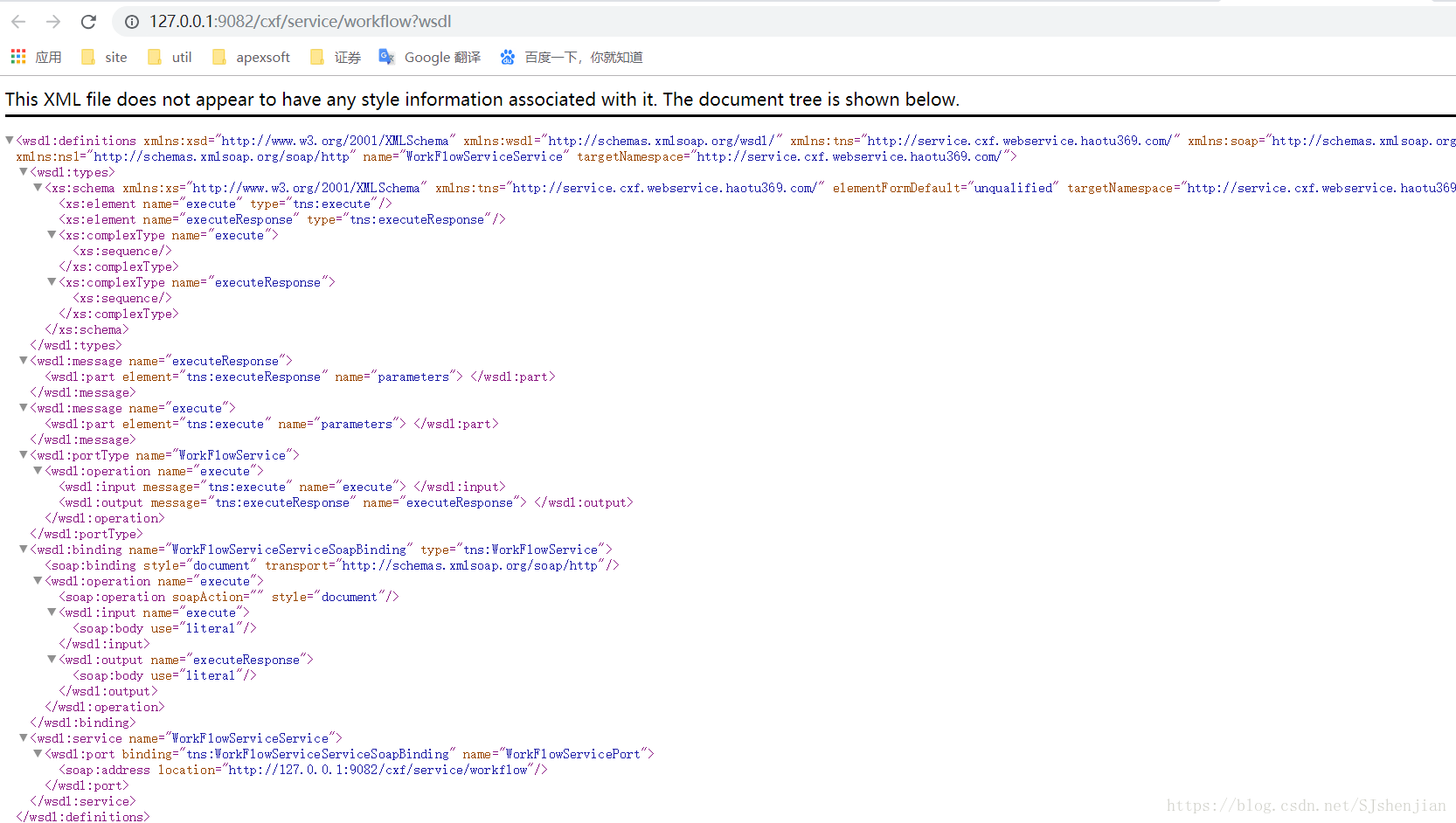1456x823 pixels.
Task: Collapse the operation node under wsdl:binding
Action: pos(38,580)
